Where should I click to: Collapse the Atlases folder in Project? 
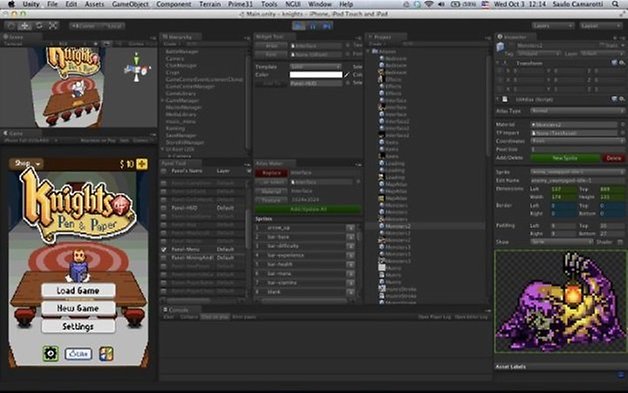click(x=369, y=51)
